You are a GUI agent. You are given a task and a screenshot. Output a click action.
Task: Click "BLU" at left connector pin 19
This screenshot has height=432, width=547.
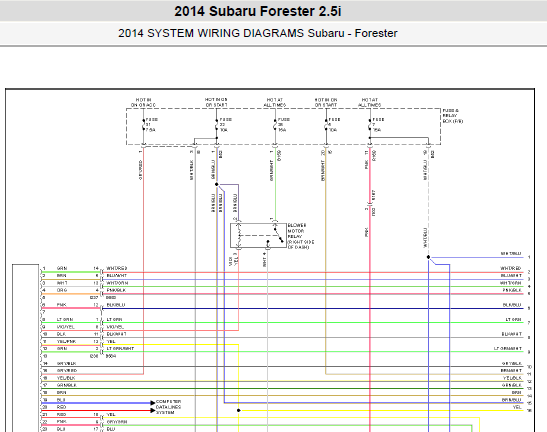tap(61, 400)
